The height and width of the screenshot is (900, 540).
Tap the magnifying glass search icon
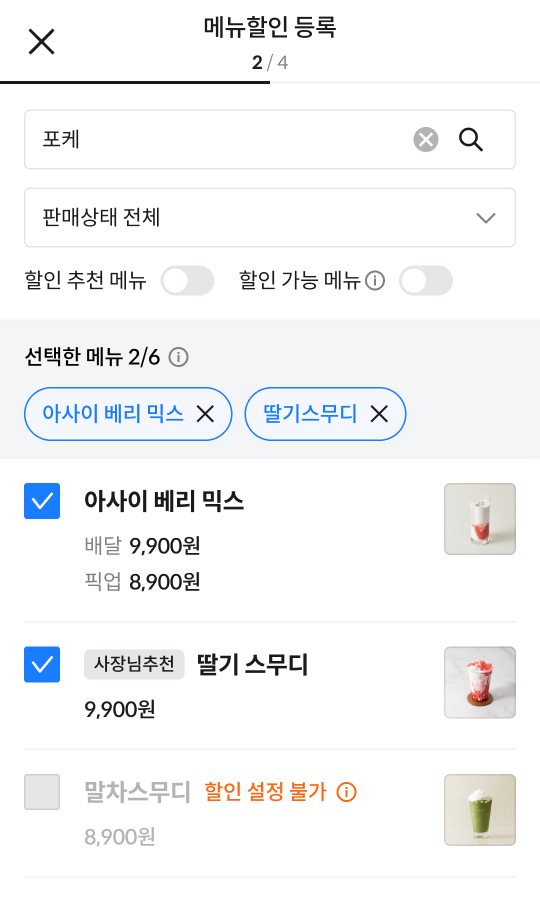471,139
